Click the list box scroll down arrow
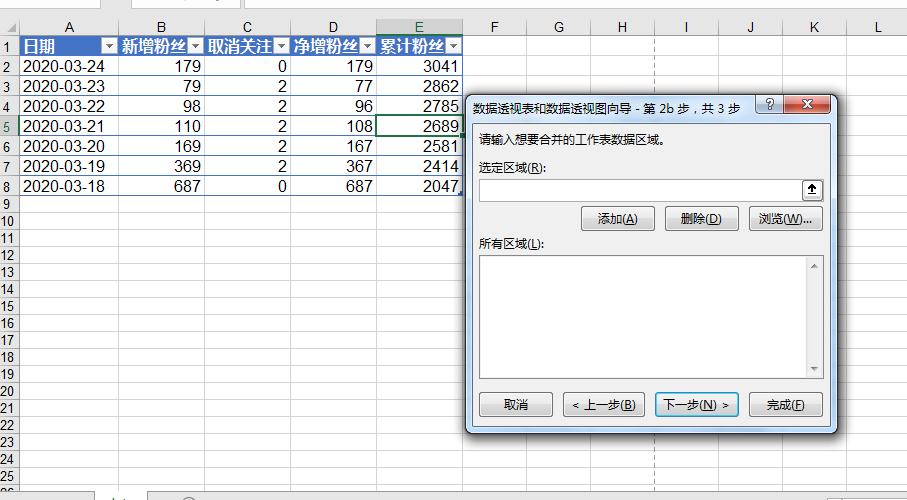Screen dimensions: 907x500 click(x=814, y=369)
